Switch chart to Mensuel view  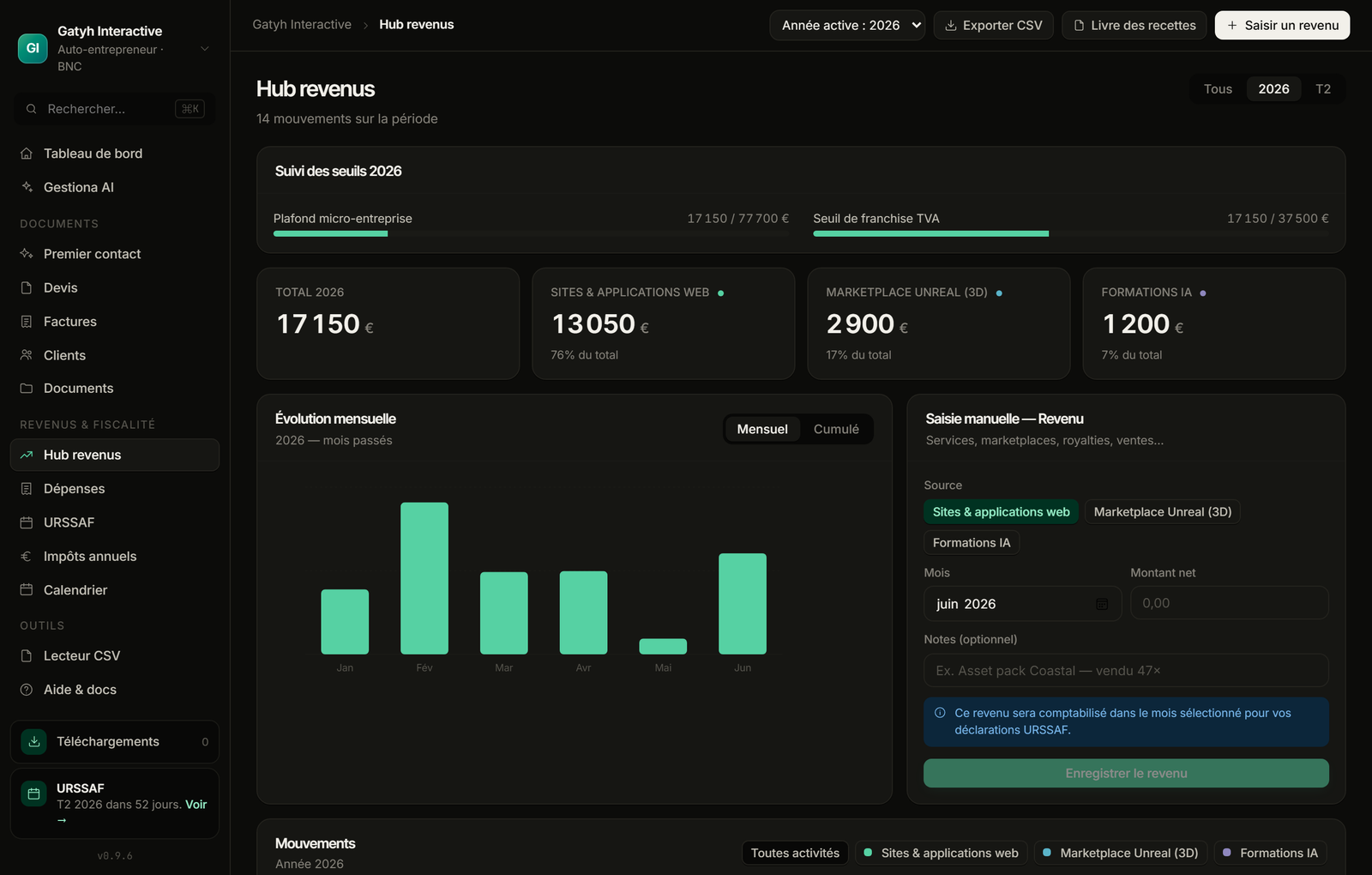tap(762, 429)
